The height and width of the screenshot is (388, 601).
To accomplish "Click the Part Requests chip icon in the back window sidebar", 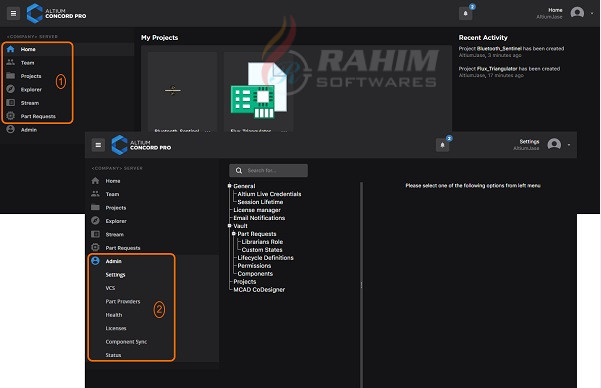I will coord(10,116).
